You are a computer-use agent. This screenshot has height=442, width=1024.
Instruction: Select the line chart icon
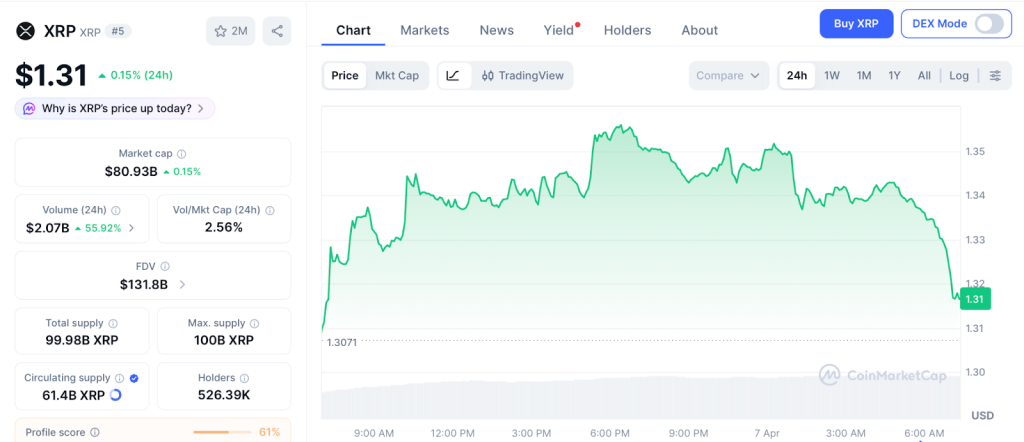(x=453, y=76)
